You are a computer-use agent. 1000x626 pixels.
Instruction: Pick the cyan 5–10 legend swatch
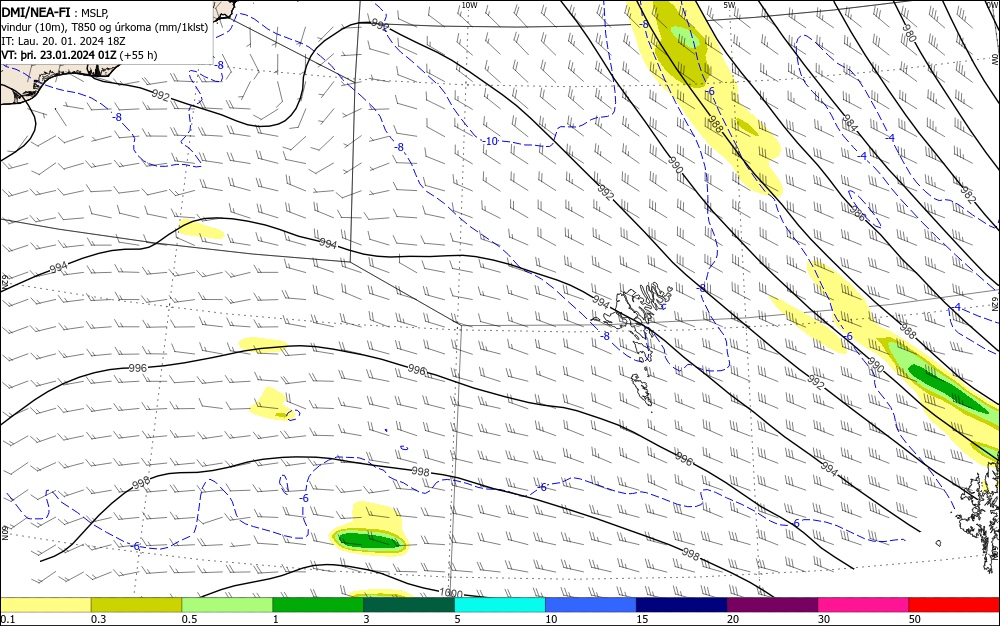click(500, 604)
